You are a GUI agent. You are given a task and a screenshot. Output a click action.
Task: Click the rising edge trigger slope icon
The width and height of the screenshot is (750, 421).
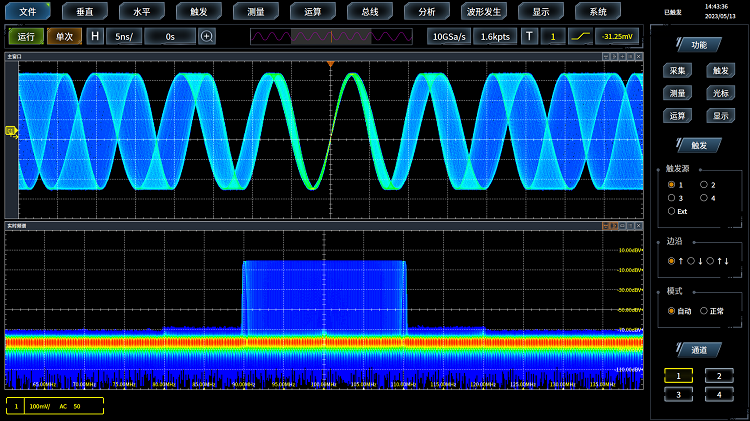pyautogui.click(x=581, y=36)
